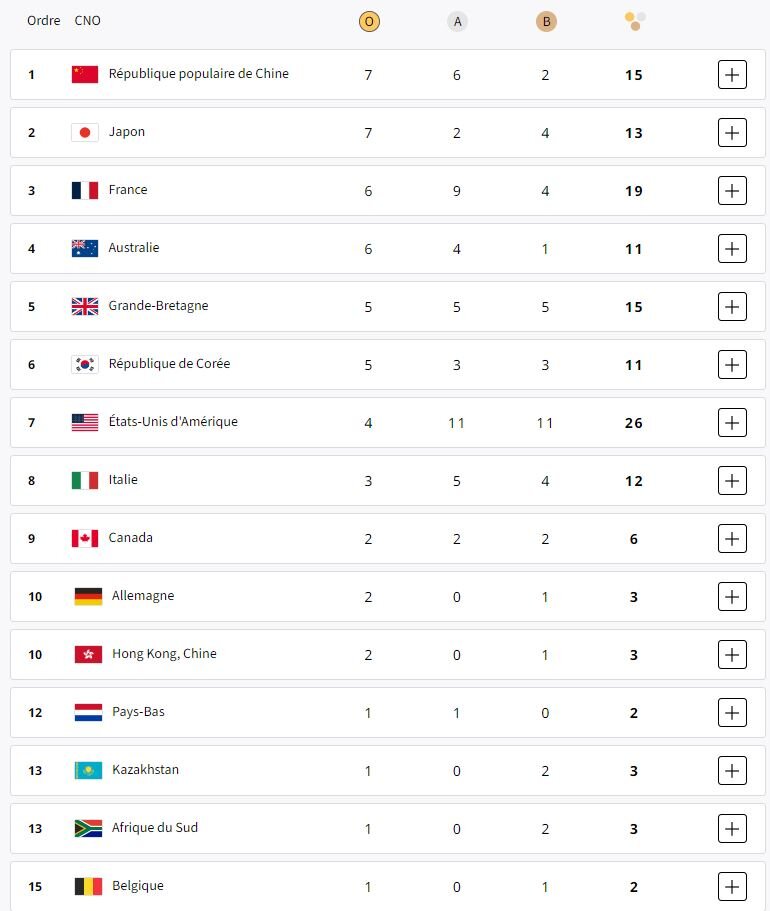The image size is (770, 911).
Task: Click the Afrique du Sud flag
Action: pyautogui.click(x=88, y=828)
